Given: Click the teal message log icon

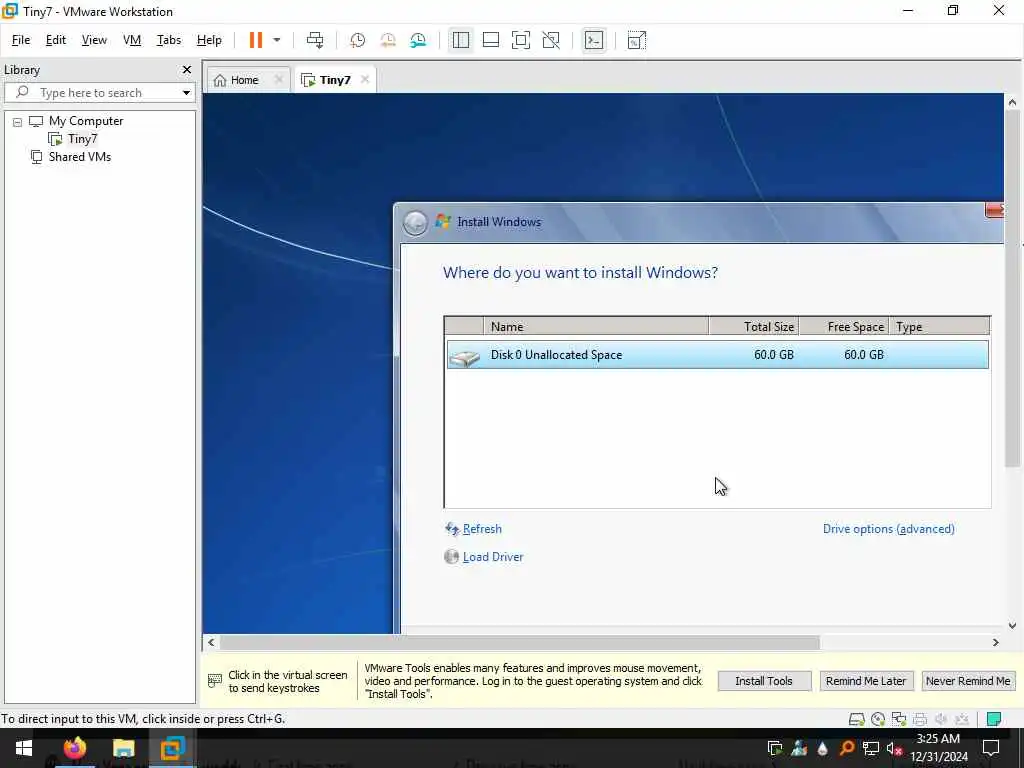Looking at the screenshot, I should pos(994,719).
